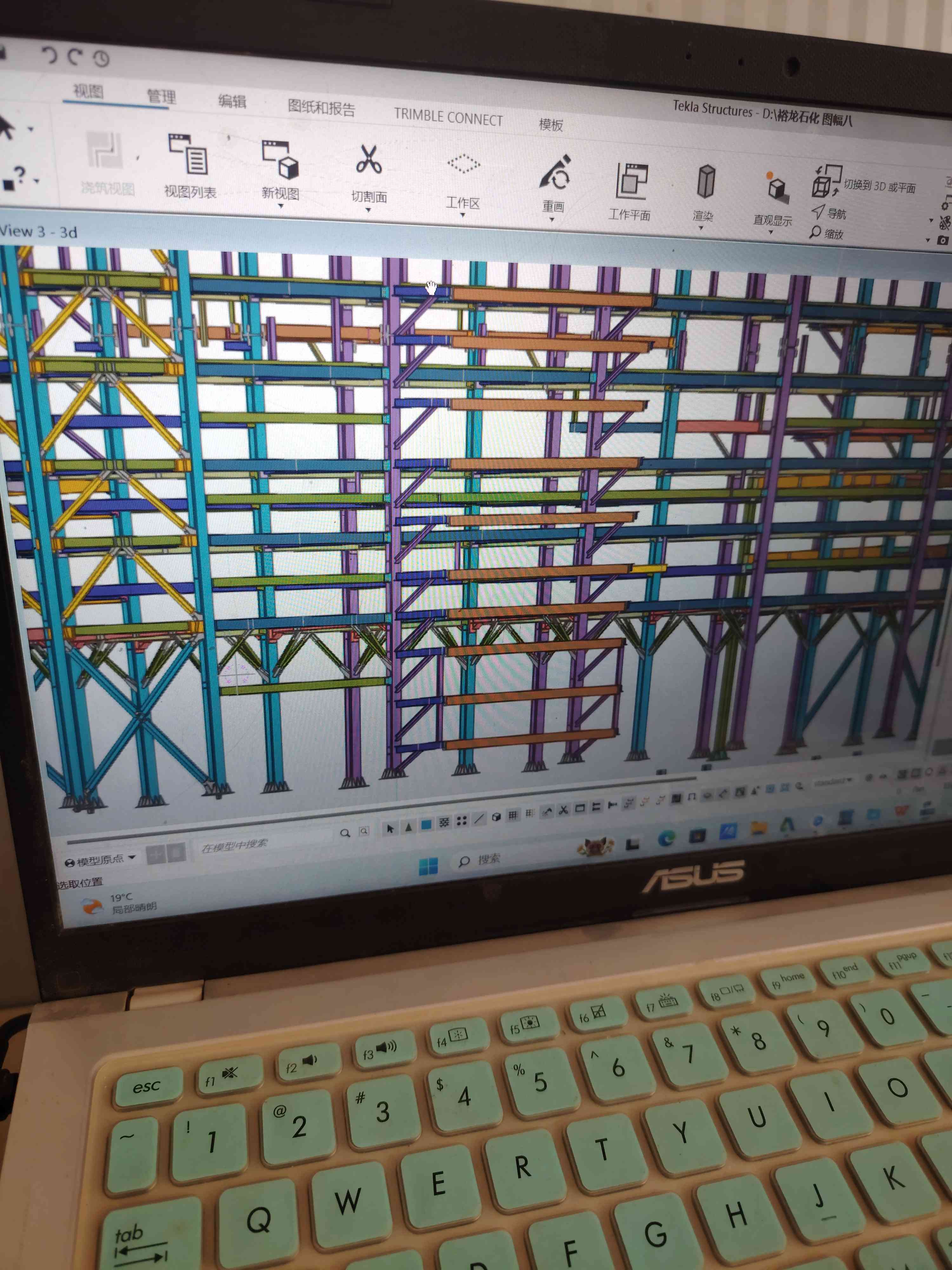Image resolution: width=952 pixels, height=1270 pixels.
Task: Toggle the blue square selection switch
Action: pyautogui.click(x=426, y=825)
